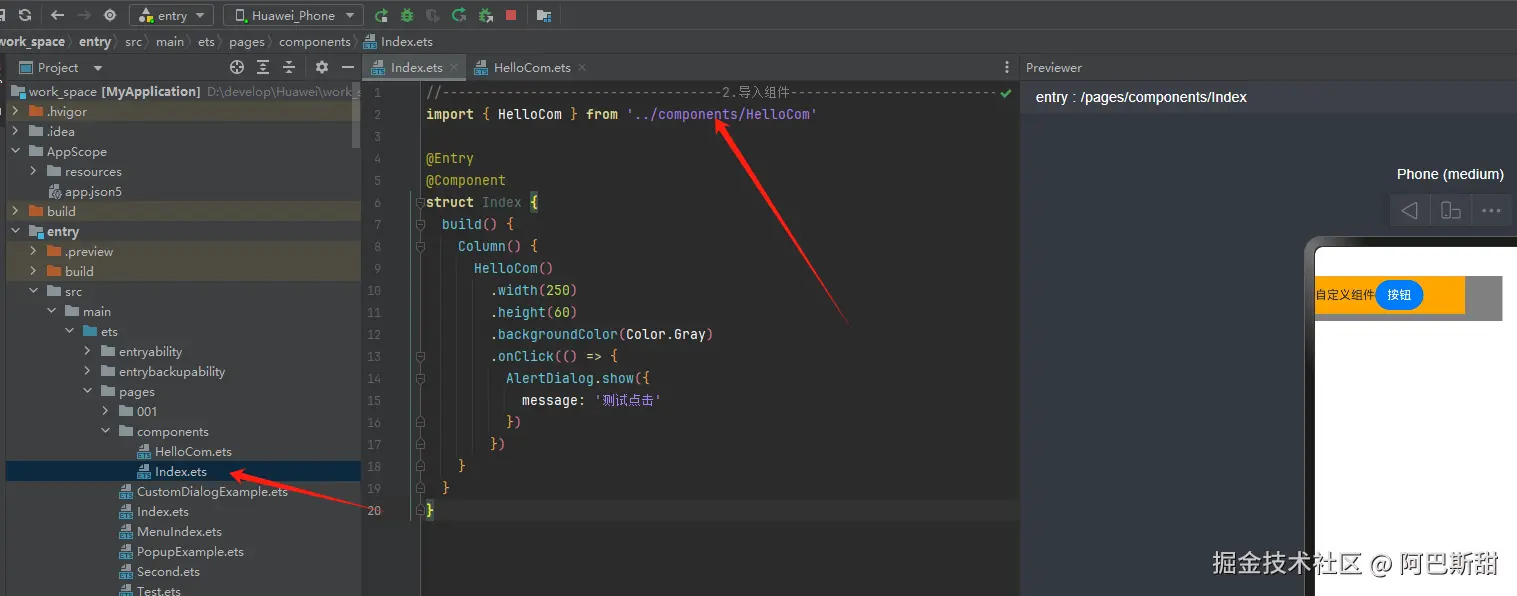Viewport: 1517px width, 596px height.
Task: Select app.json5 in the project tree
Action: (x=85, y=191)
